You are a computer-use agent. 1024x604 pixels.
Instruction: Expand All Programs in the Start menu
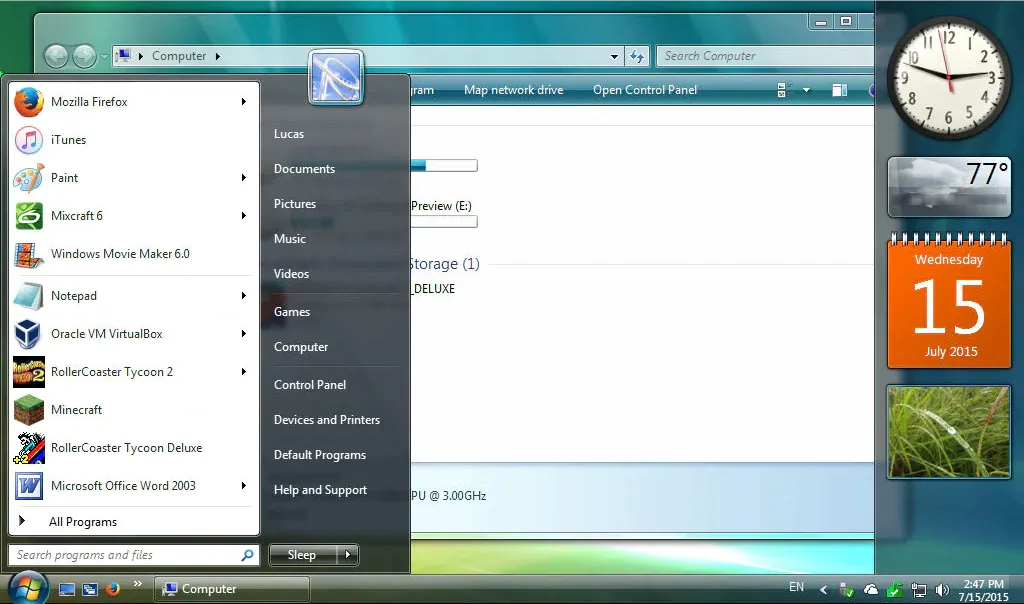pyautogui.click(x=134, y=522)
